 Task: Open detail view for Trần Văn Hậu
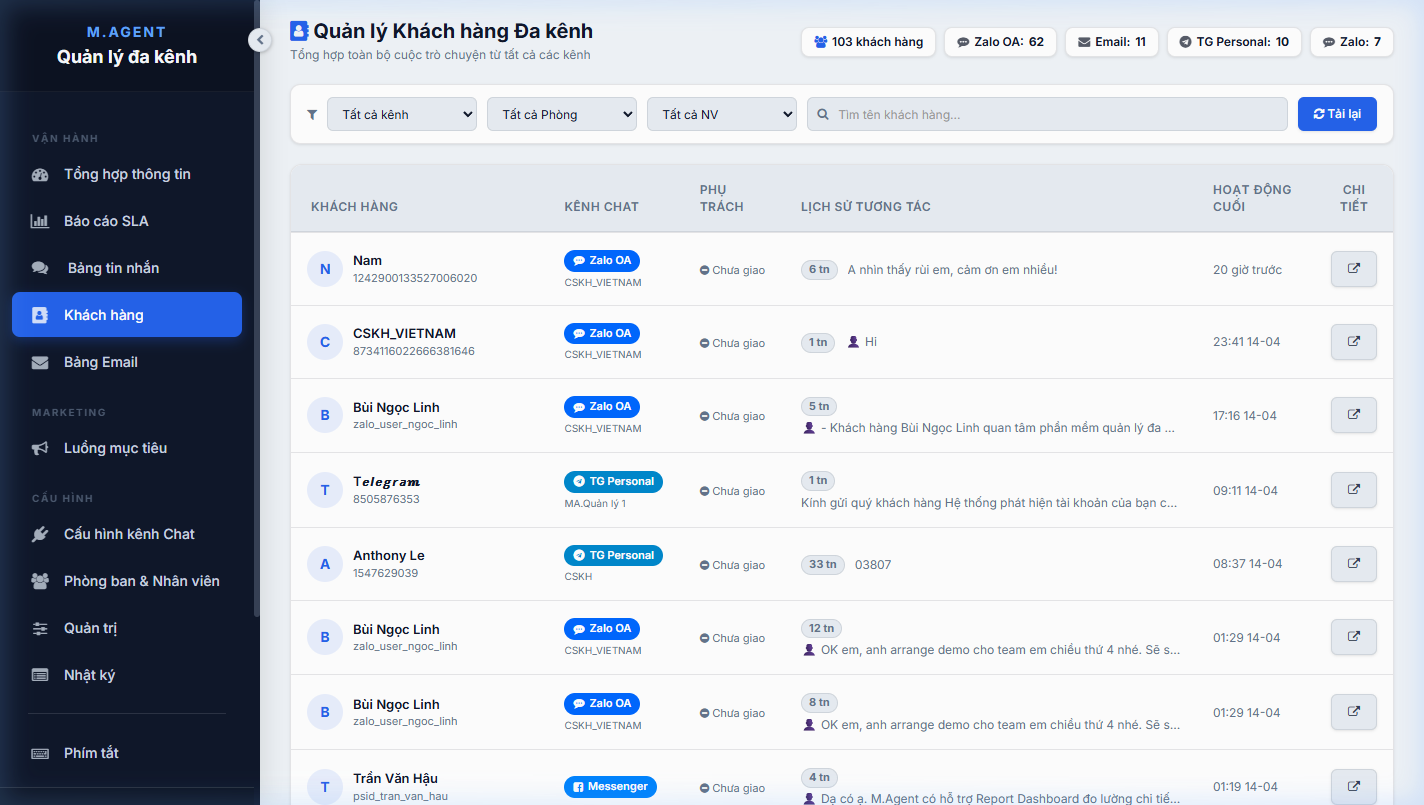(x=1353, y=787)
